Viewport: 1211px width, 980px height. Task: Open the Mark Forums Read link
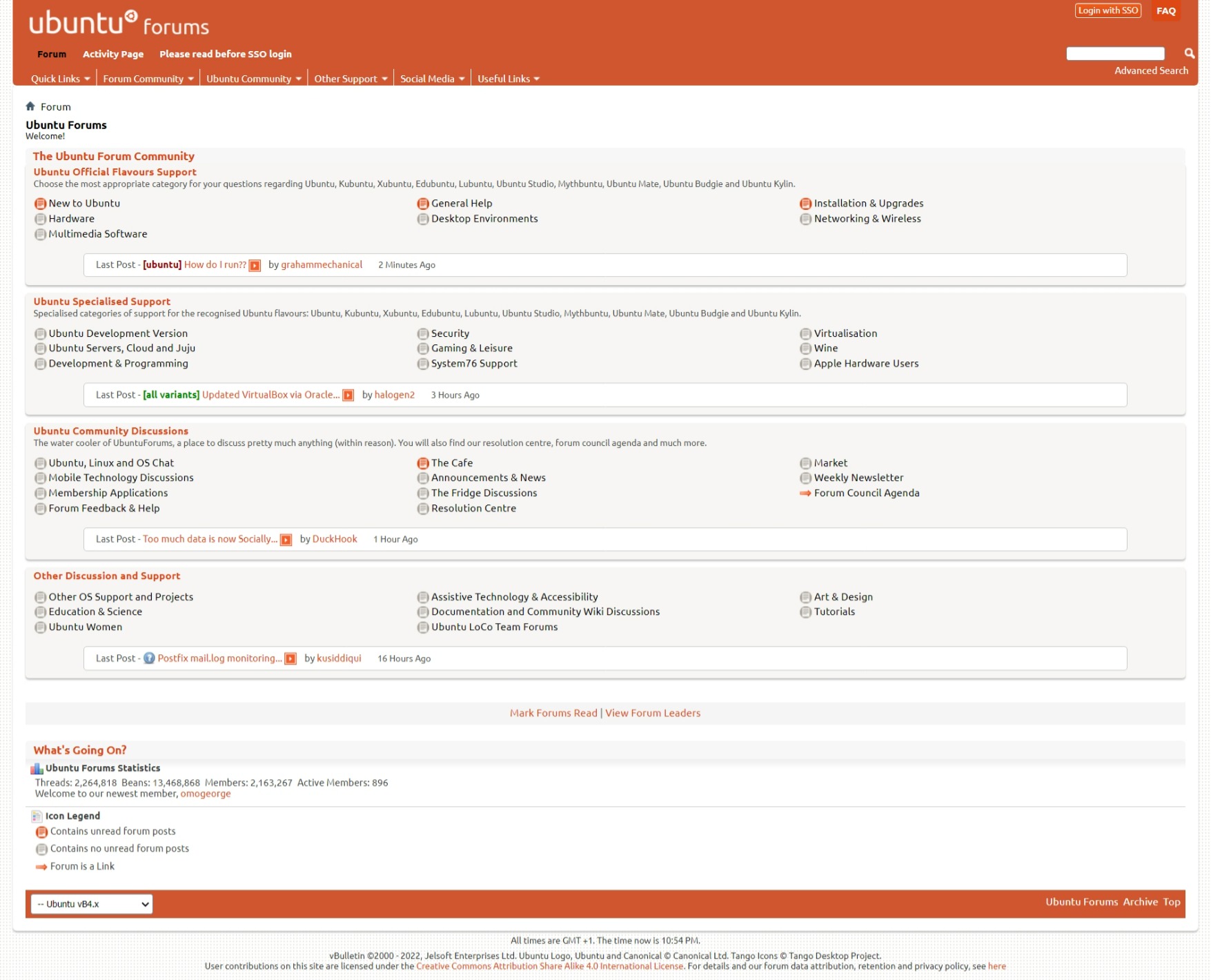(553, 713)
